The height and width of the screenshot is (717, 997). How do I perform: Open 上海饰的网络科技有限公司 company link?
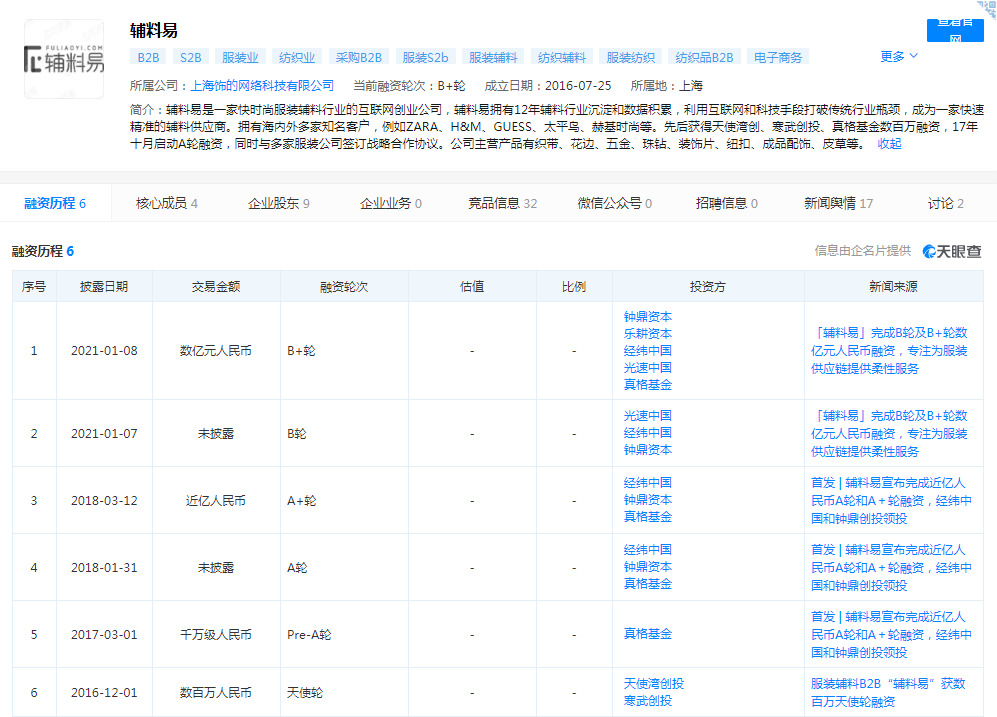(x=262, y=86)
